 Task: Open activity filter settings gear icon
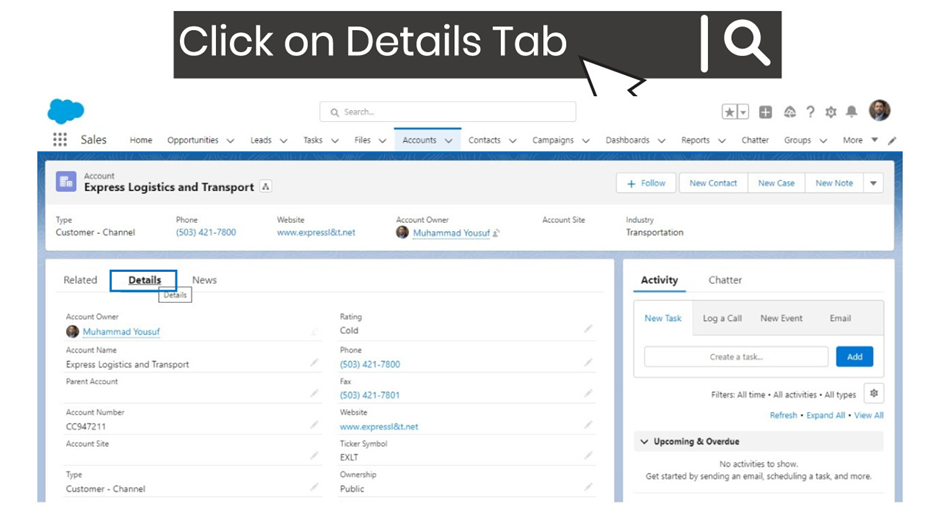pyautogui.click(x=873, y=393)
